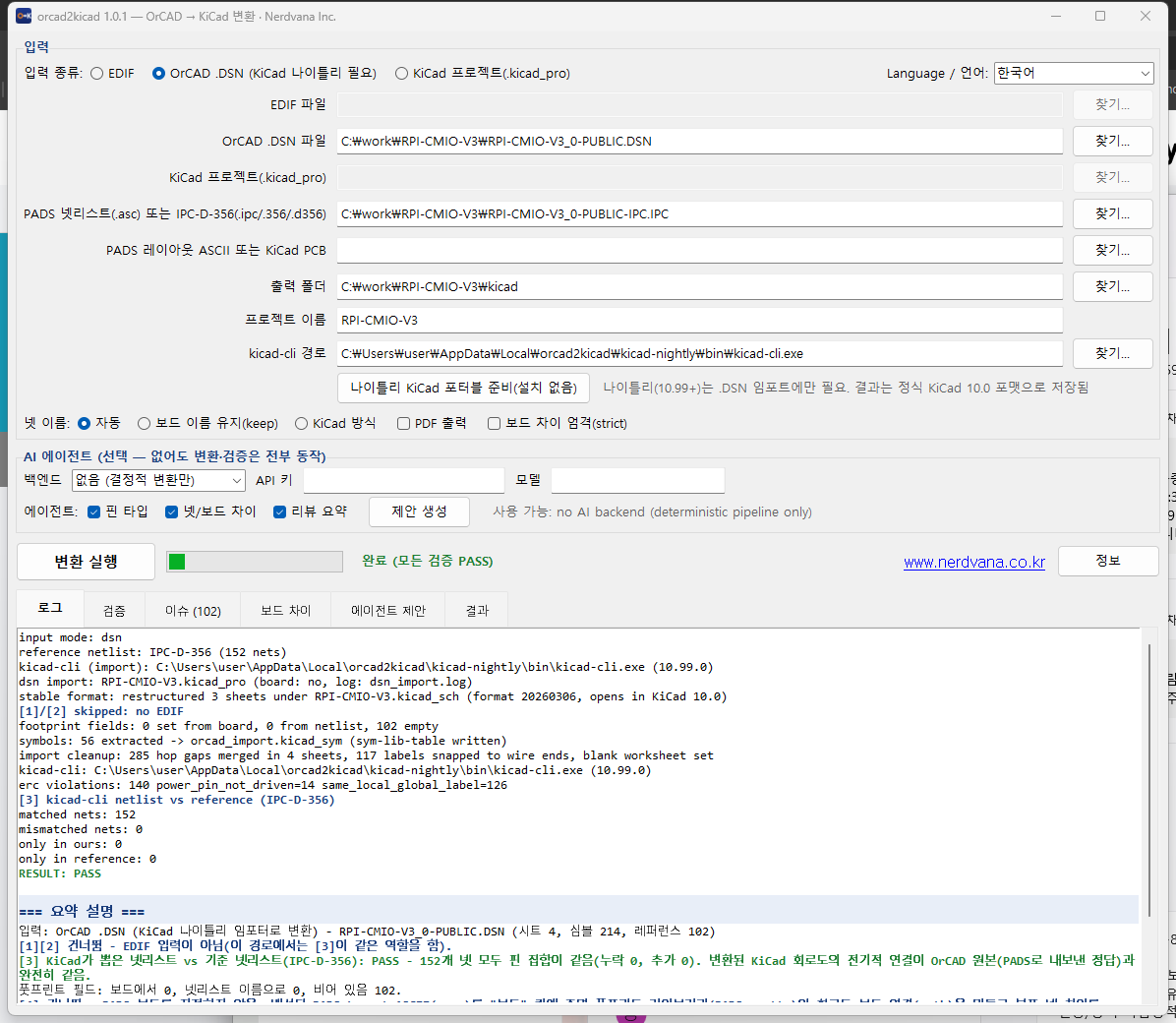Viewport: 1176px width, 1023px height.
Task: Click 나이틀리 KiCad 포터블 준비 button
Action: coord(463,388)
